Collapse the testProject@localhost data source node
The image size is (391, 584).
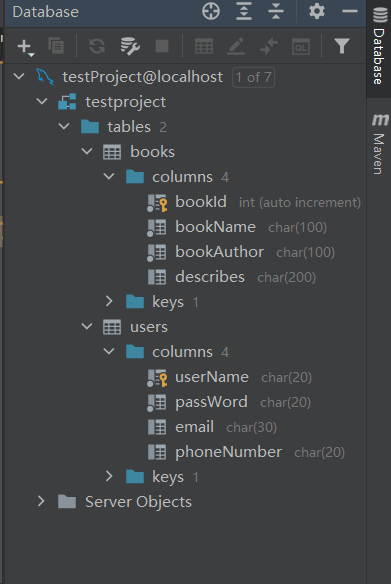(x=19, y=77)
